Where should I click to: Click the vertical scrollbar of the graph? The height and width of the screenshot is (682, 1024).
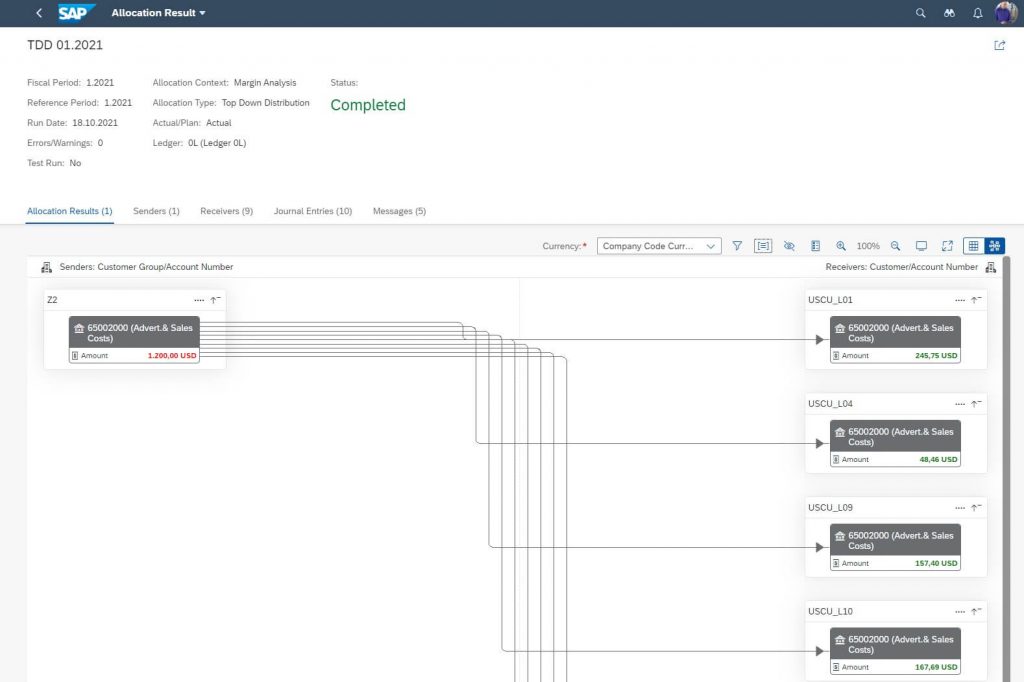pyautogui.click(x=1007, y=469)
